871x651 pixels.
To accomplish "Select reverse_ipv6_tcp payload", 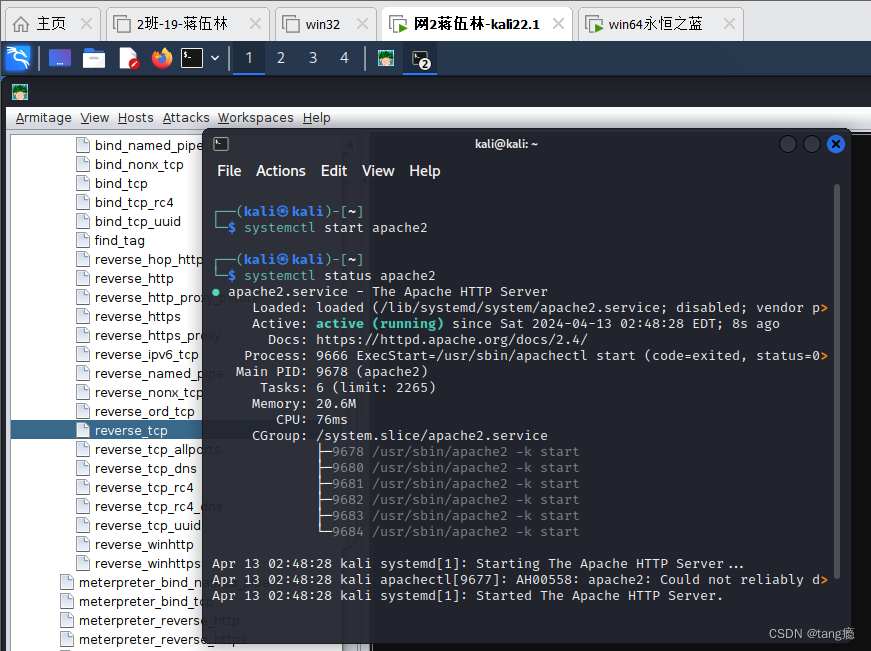I will (146, 354).
